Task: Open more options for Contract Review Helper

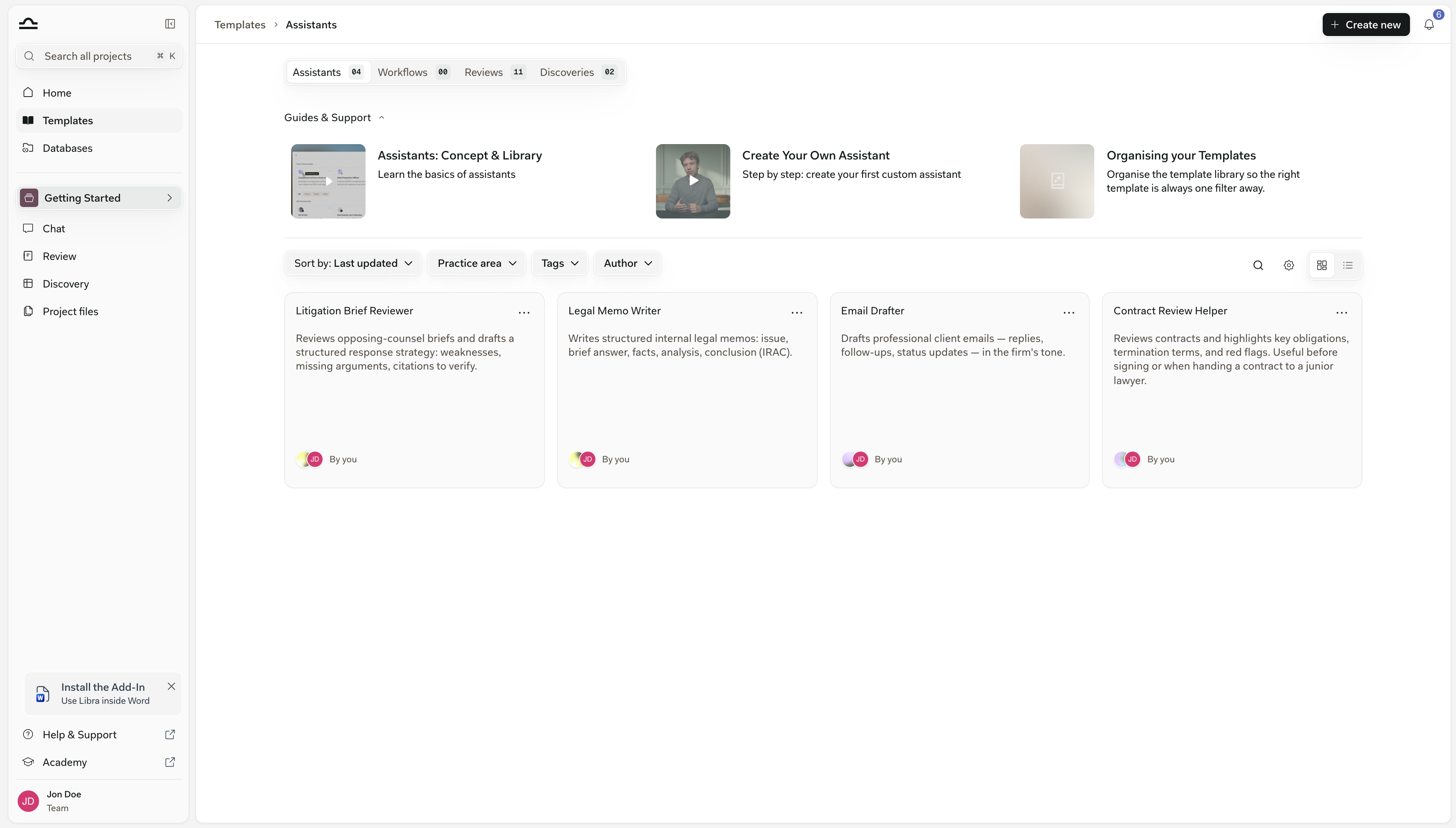Action: (x=1342, y=312)
